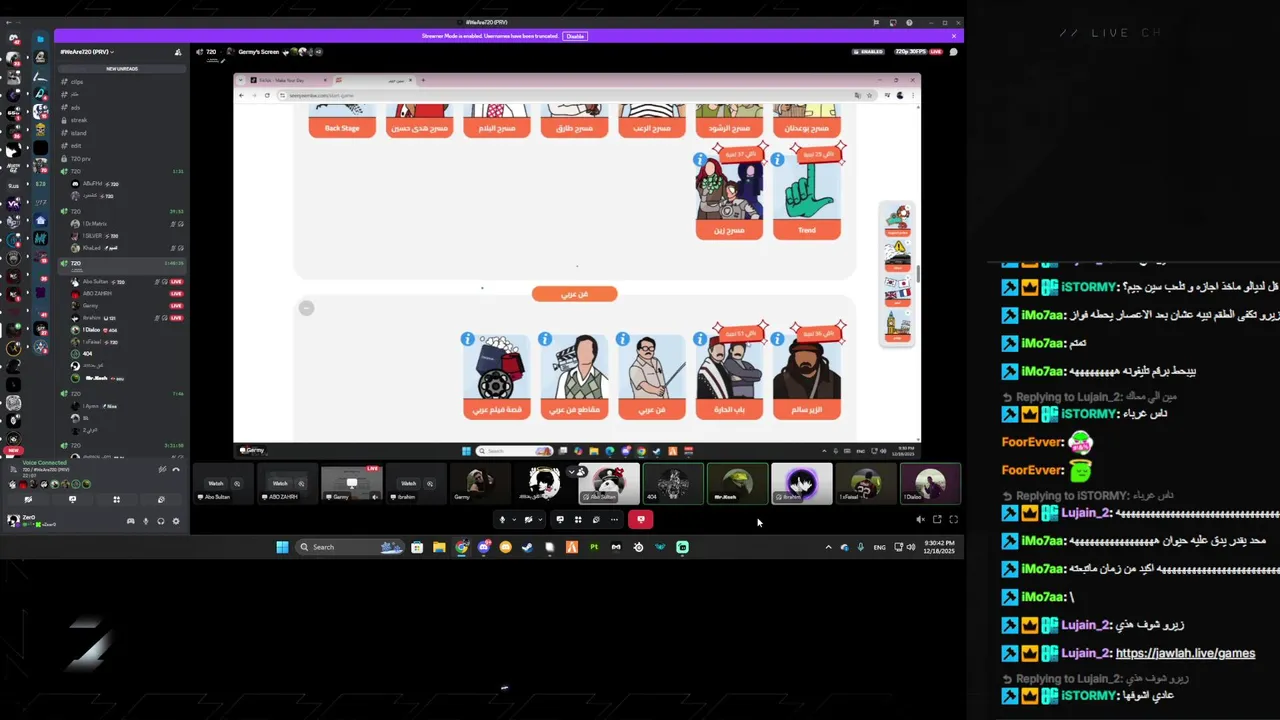
Task: Select the الزير سالم category card
Action: pos(807,375)
